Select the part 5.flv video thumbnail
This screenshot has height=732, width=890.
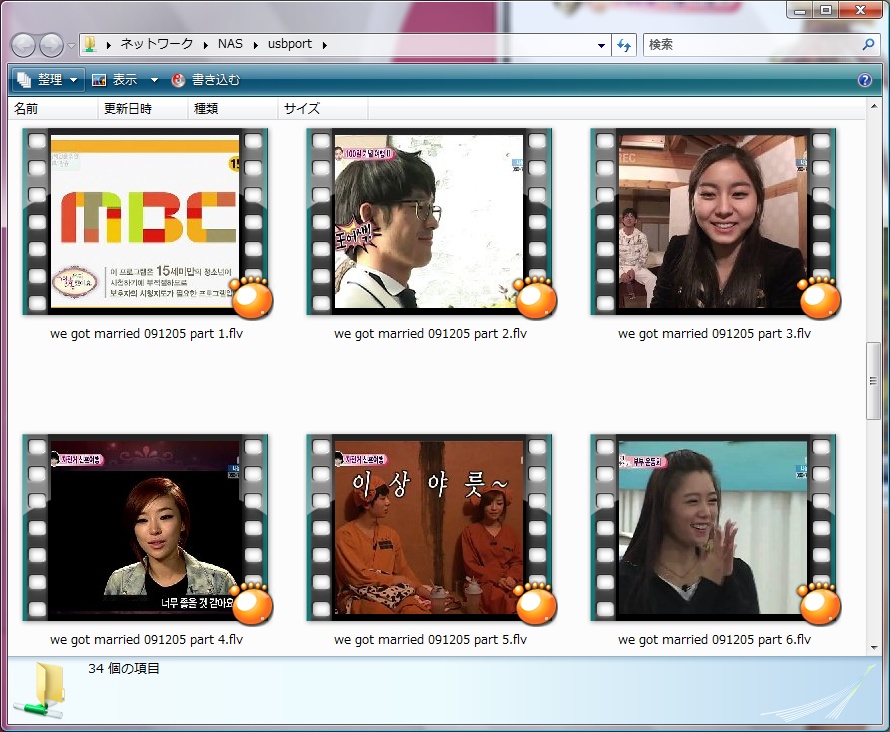429,527
